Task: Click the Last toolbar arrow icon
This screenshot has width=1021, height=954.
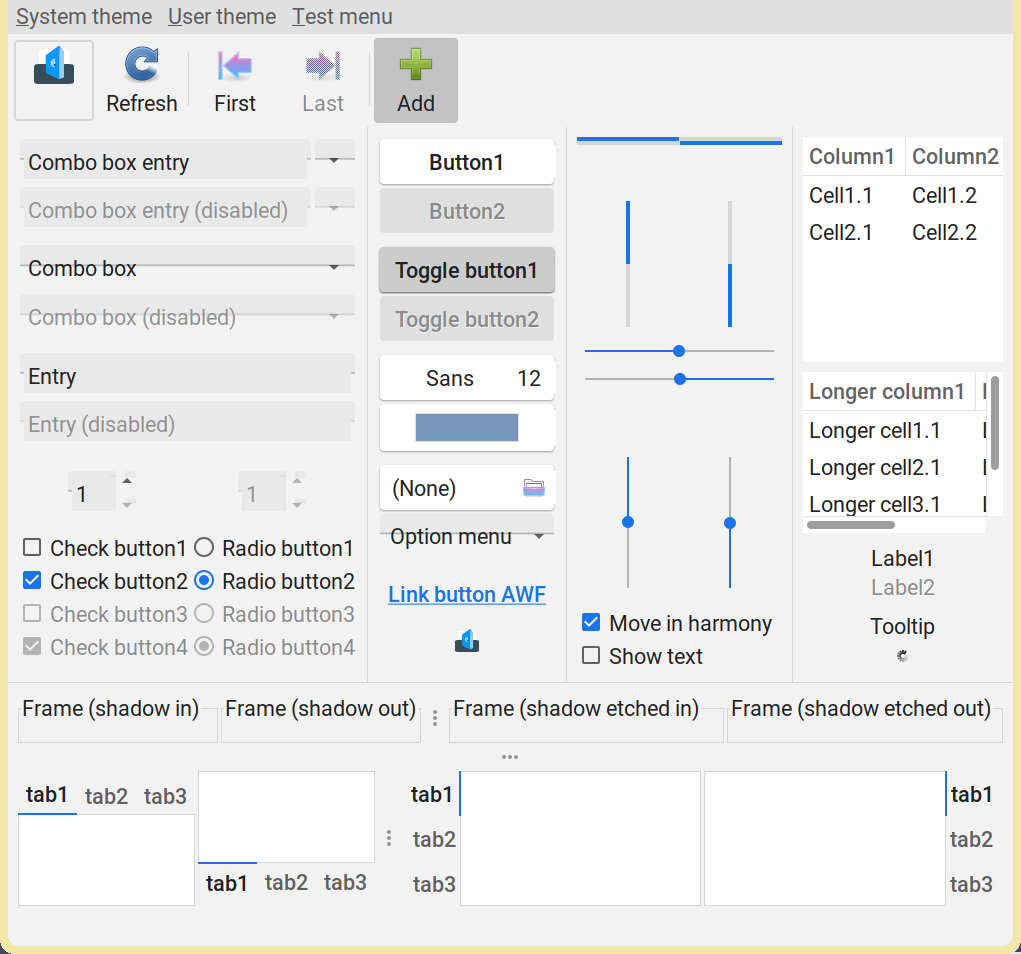Action: tap(323, 66)
